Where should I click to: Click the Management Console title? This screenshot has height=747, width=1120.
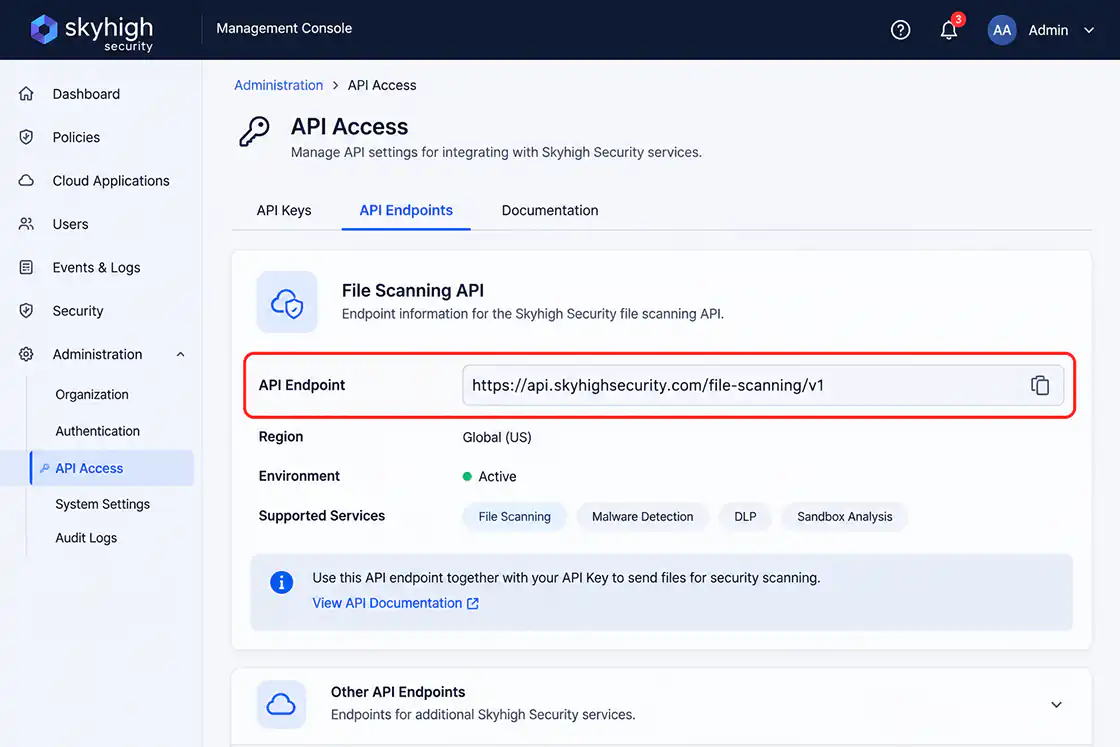[x=284, y=29]
